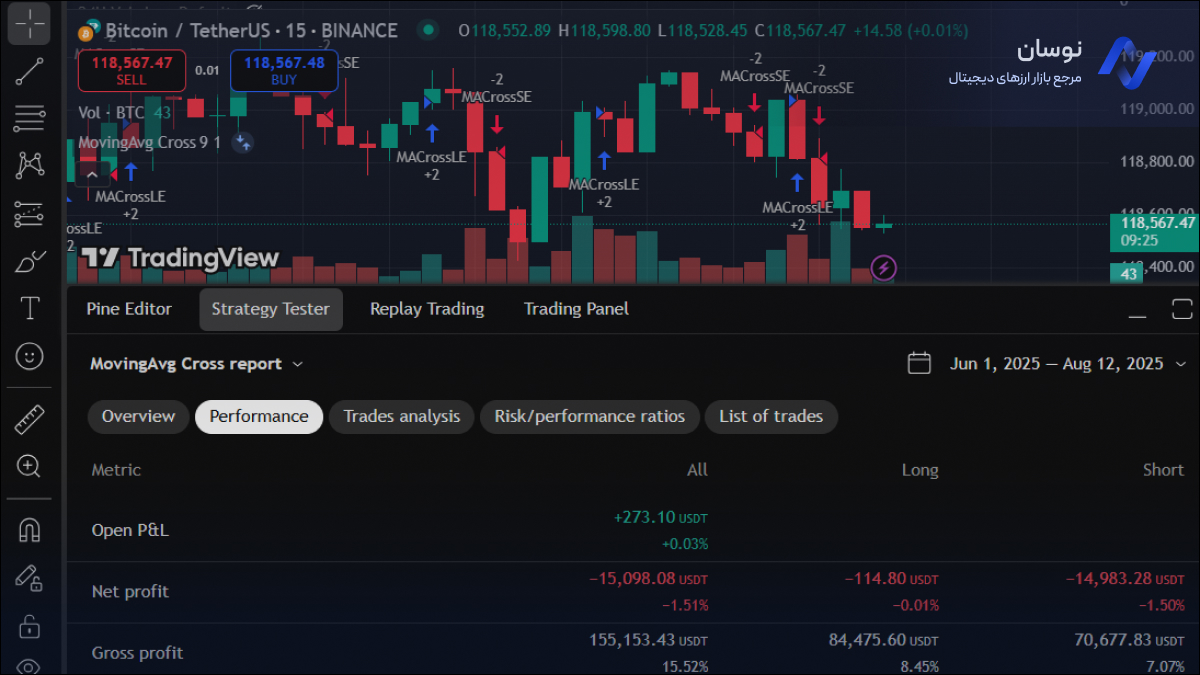Click the Net profit metric row

coord(634,592)
